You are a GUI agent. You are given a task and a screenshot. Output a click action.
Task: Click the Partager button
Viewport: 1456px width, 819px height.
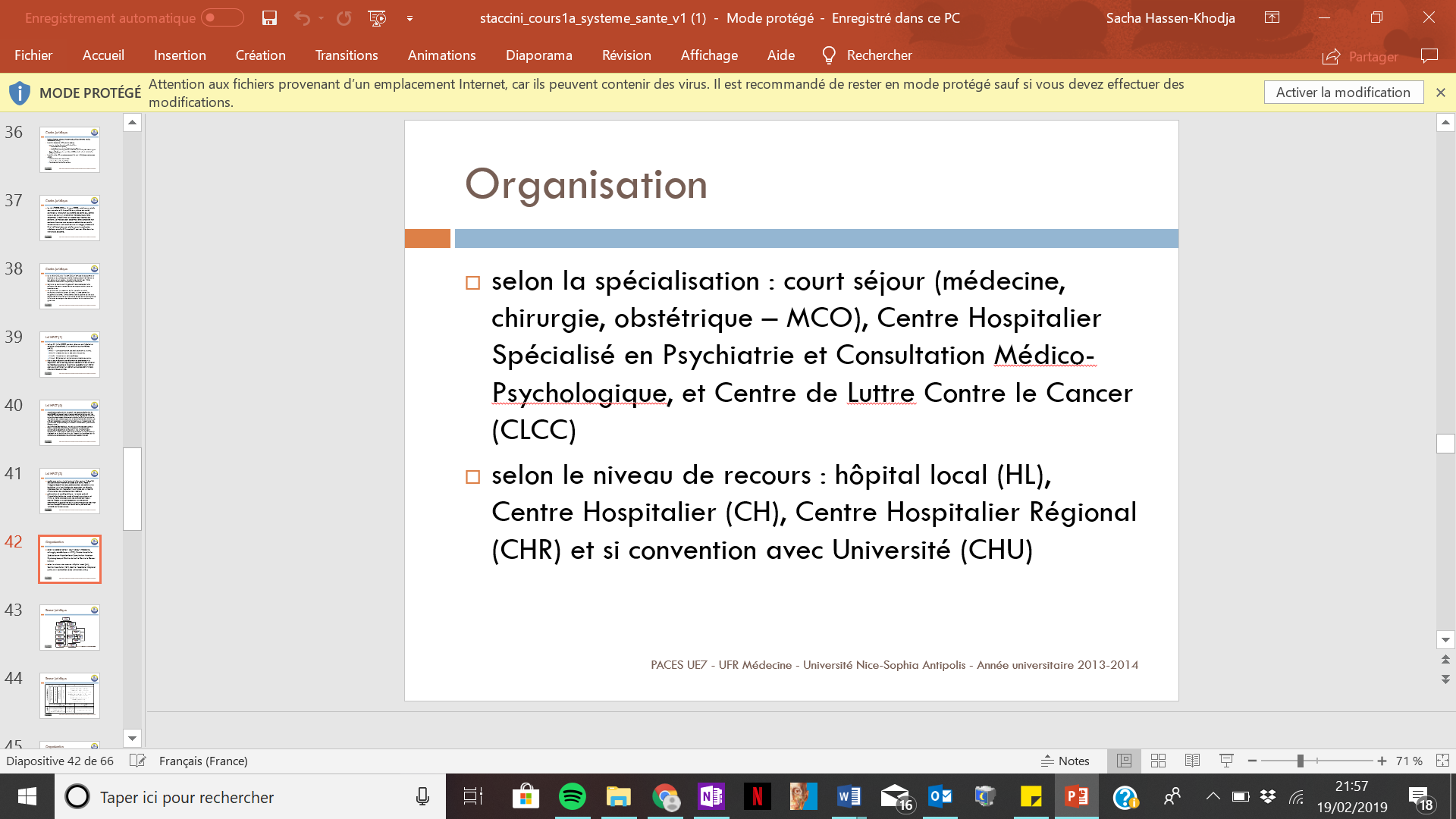pos(1360,57)
